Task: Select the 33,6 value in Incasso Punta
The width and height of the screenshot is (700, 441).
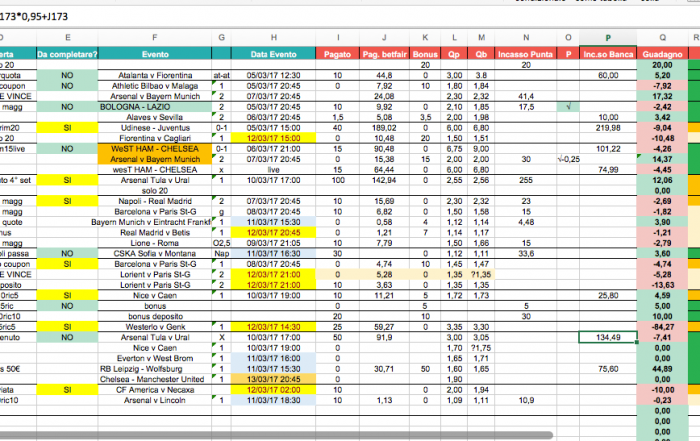Action: [x=526, y=254]
